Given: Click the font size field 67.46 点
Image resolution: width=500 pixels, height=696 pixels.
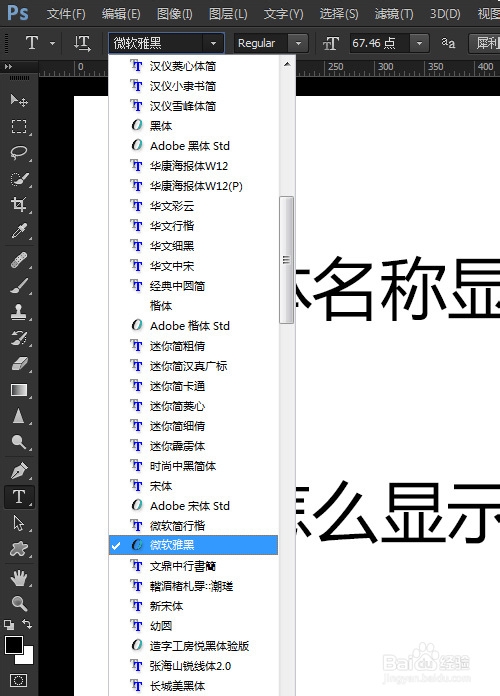Looking at the screenshot, I should pos(379,44).
